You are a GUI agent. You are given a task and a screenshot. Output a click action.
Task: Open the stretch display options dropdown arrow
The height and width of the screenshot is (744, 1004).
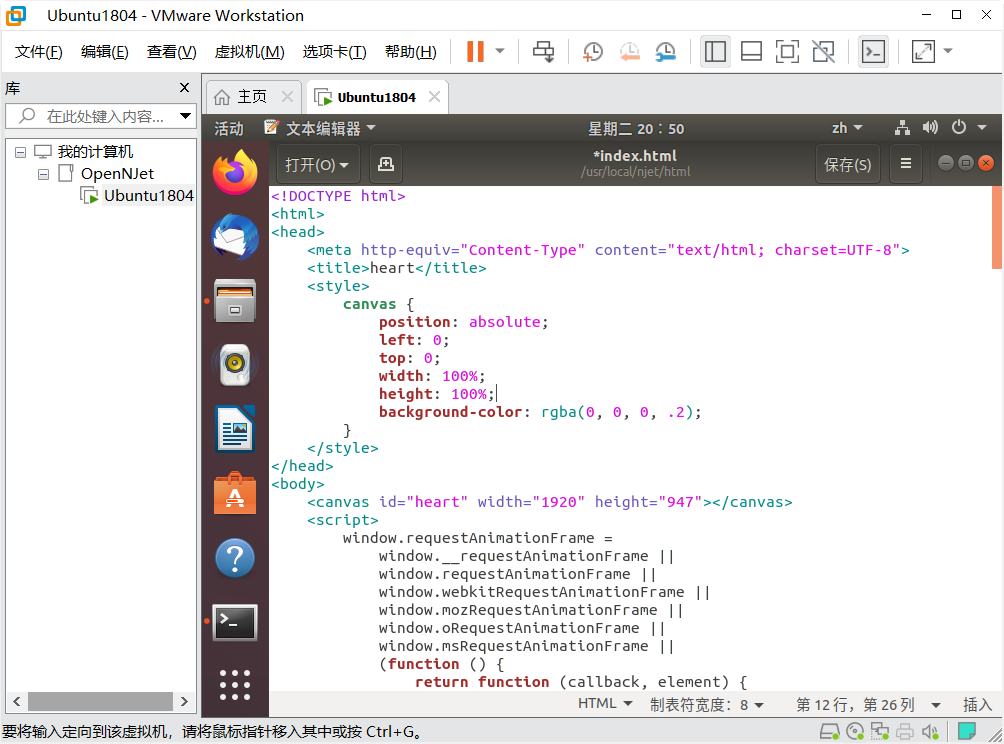tap(948, 51)
